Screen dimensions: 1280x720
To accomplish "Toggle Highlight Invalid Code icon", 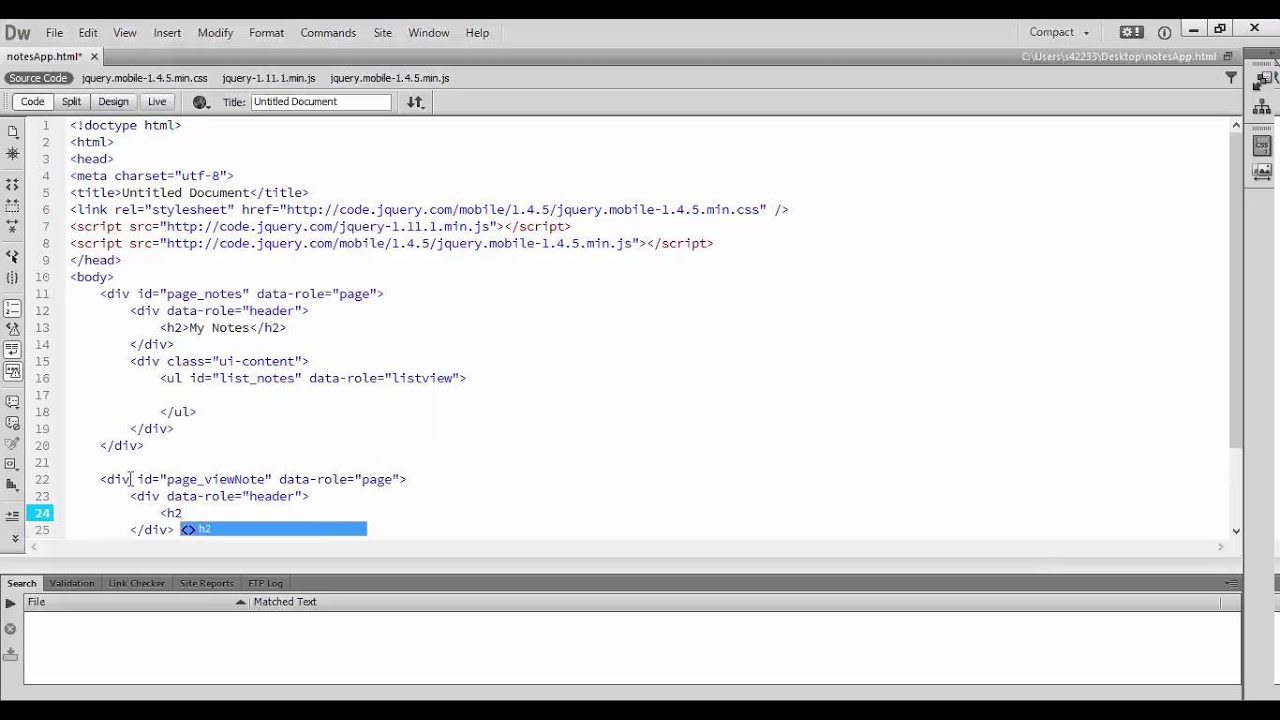I will tap(12, 329).
